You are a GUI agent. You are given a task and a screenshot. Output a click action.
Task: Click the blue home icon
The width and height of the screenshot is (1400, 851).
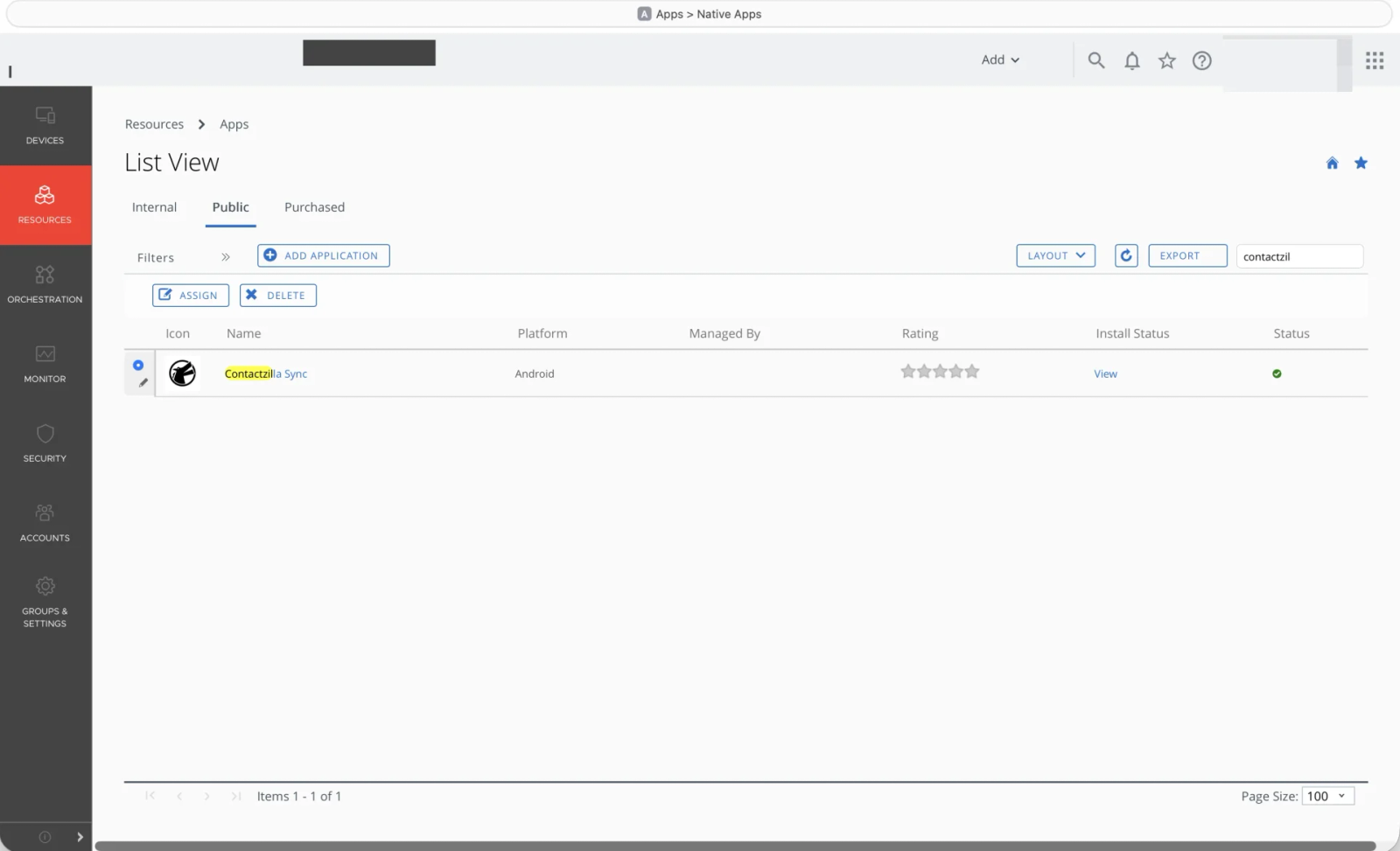click(x=1332, y=163)
